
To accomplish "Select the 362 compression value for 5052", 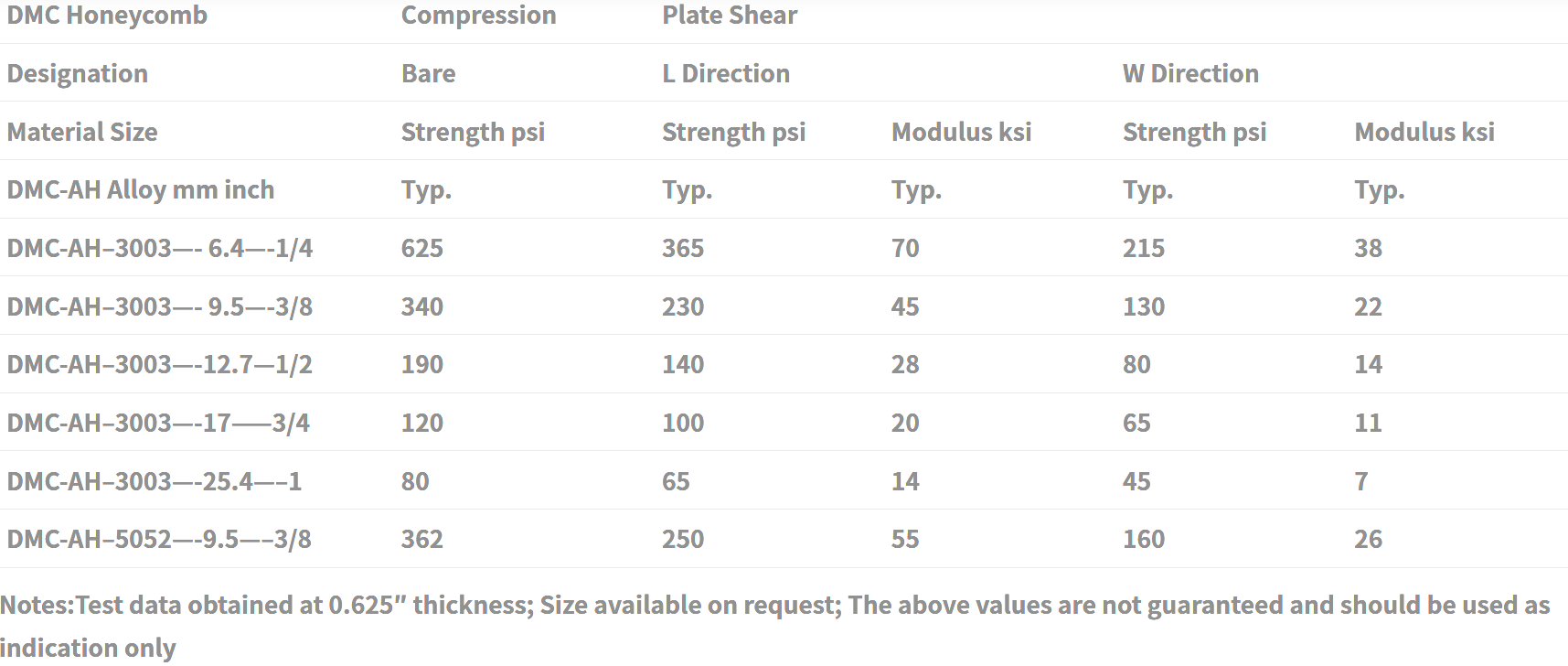I will click(x=422, y=539).
